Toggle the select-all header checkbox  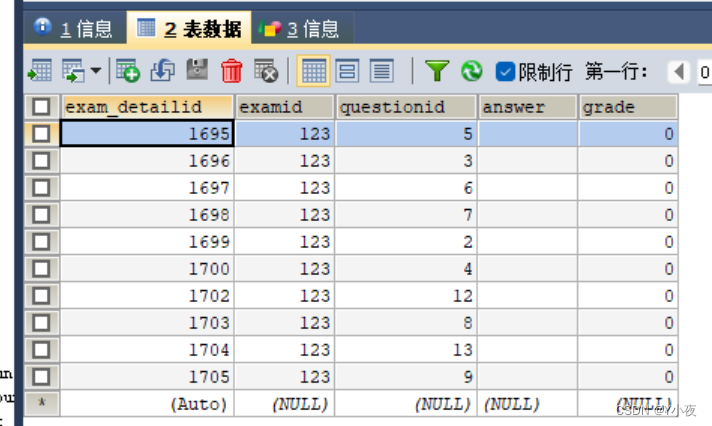tap(41, 107)
